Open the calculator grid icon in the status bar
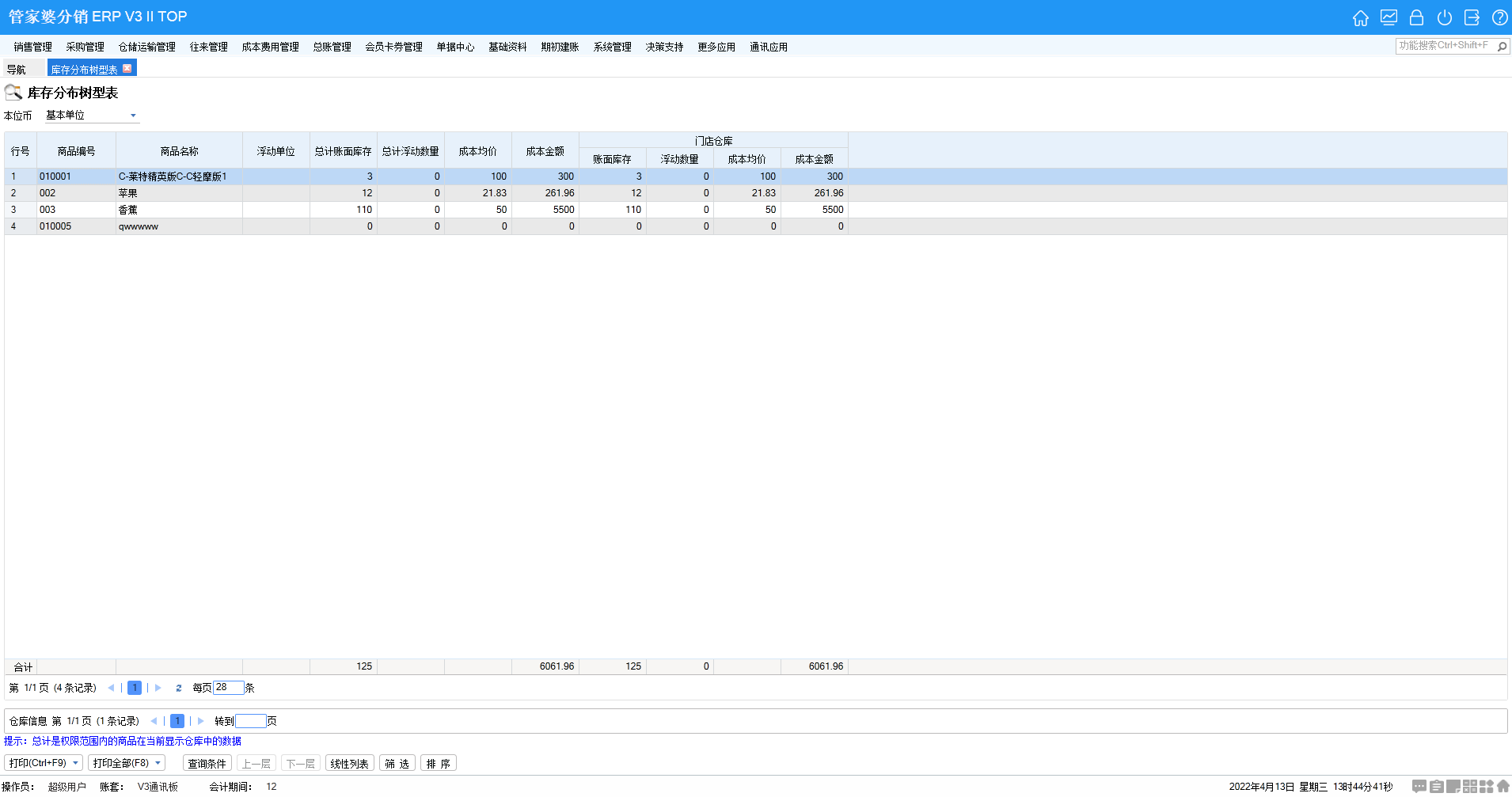This screenshot has width=1512, height=797. [x=1470, y=786]
